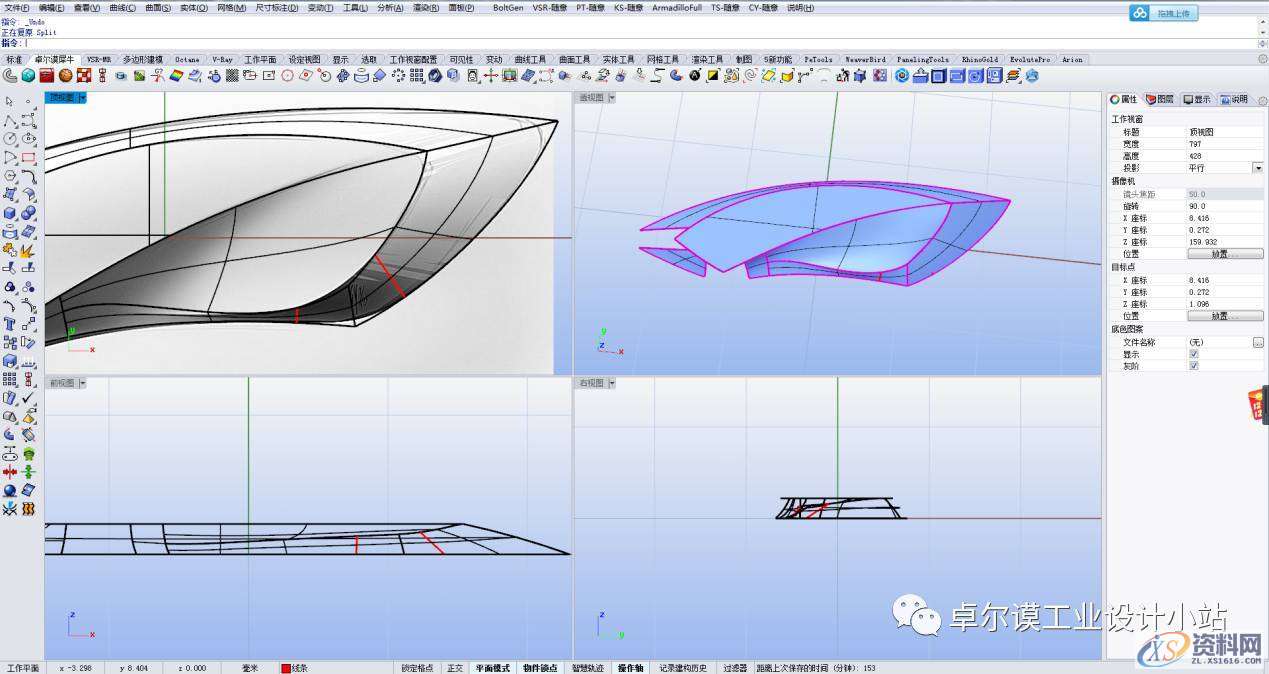Open the 曲面(S) menu
Screen dimensions: 1269x674
click(158, 7)
